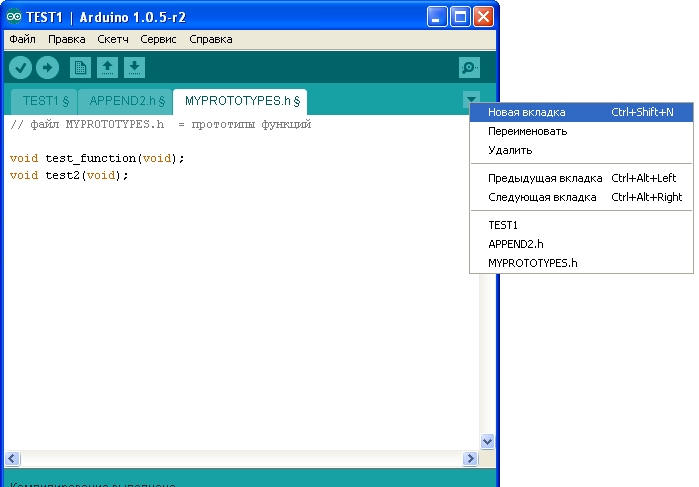Click the line void test2(void);

tap(69, 175)
